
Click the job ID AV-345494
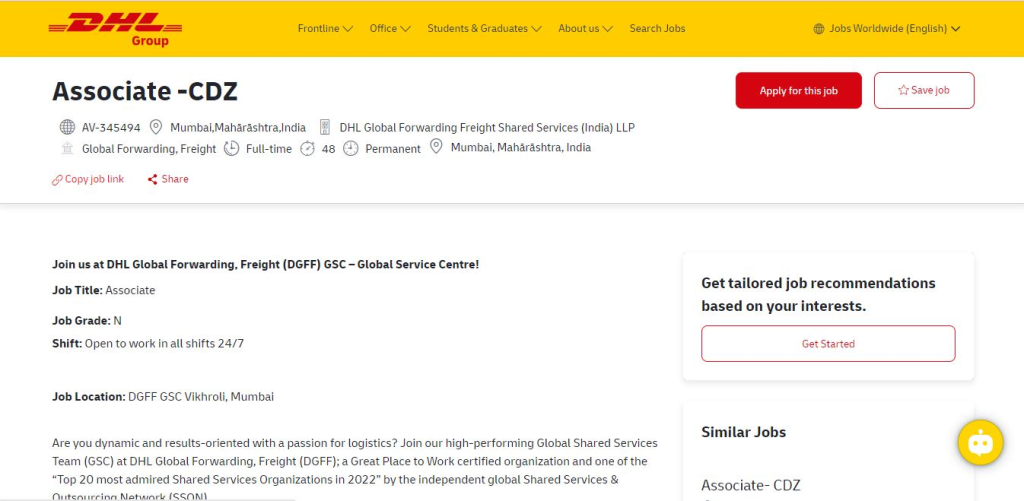111,127
